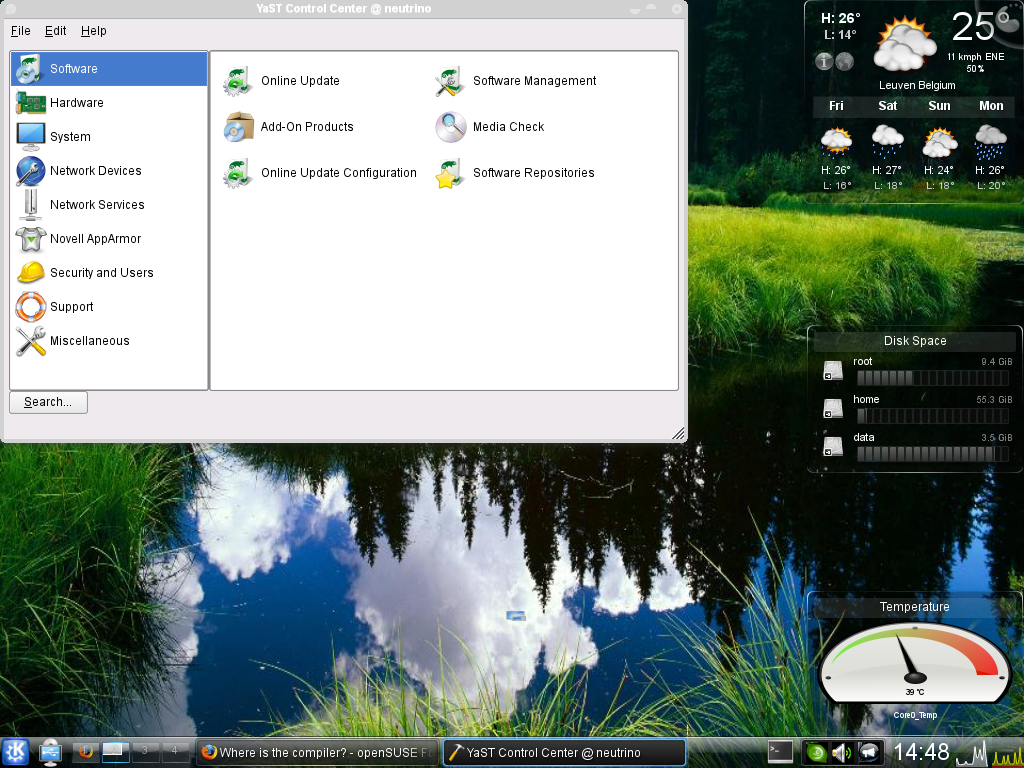
Task: Open Online Update Configuration
Action: [x=320, y=173]
